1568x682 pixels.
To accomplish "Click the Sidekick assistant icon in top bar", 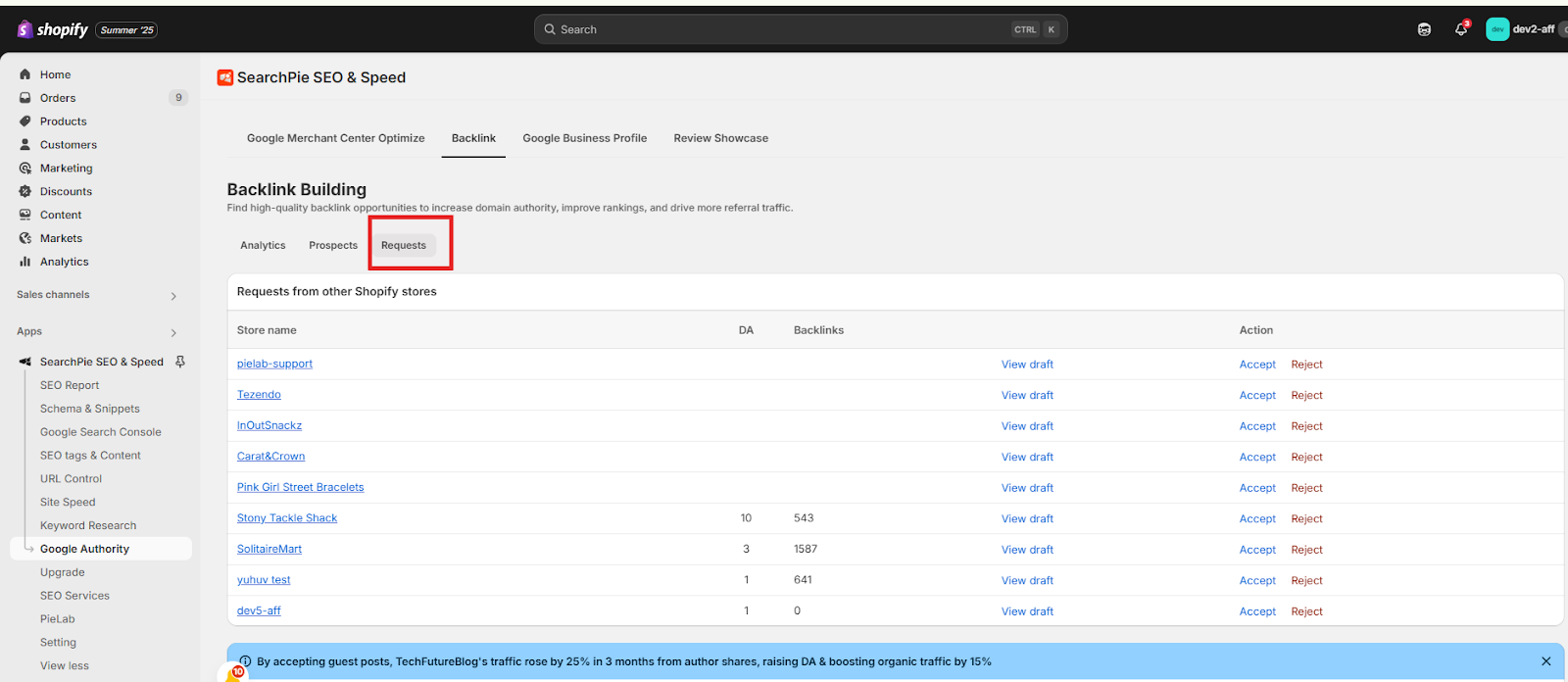I will pyautogui.click(x=1424, y=29).
